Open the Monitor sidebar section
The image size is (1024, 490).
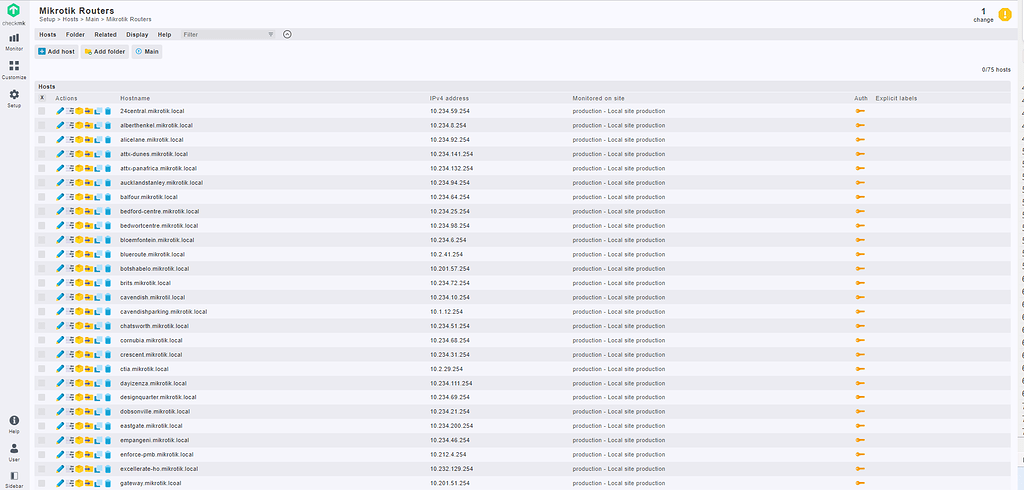click(x=14, y=41)
